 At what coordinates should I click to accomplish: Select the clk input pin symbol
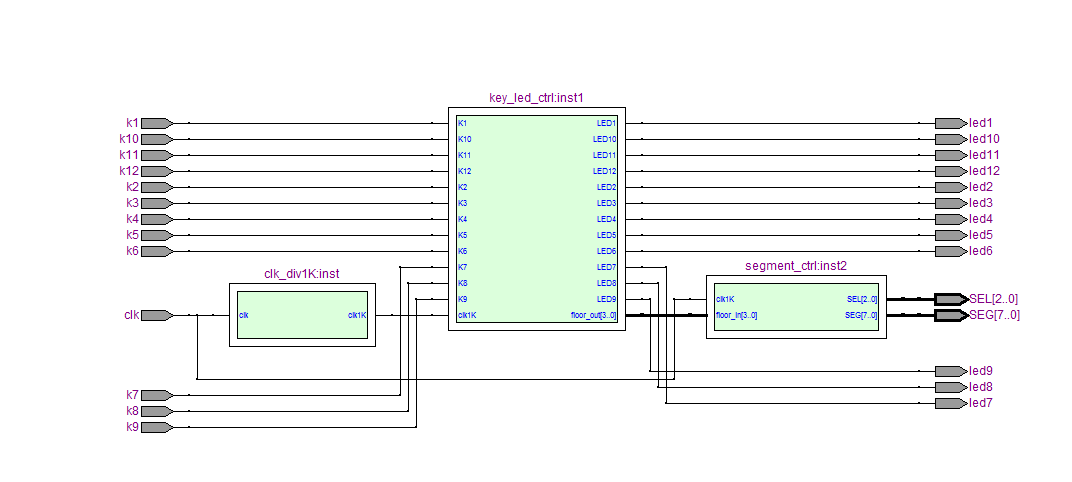click(157, 315)
